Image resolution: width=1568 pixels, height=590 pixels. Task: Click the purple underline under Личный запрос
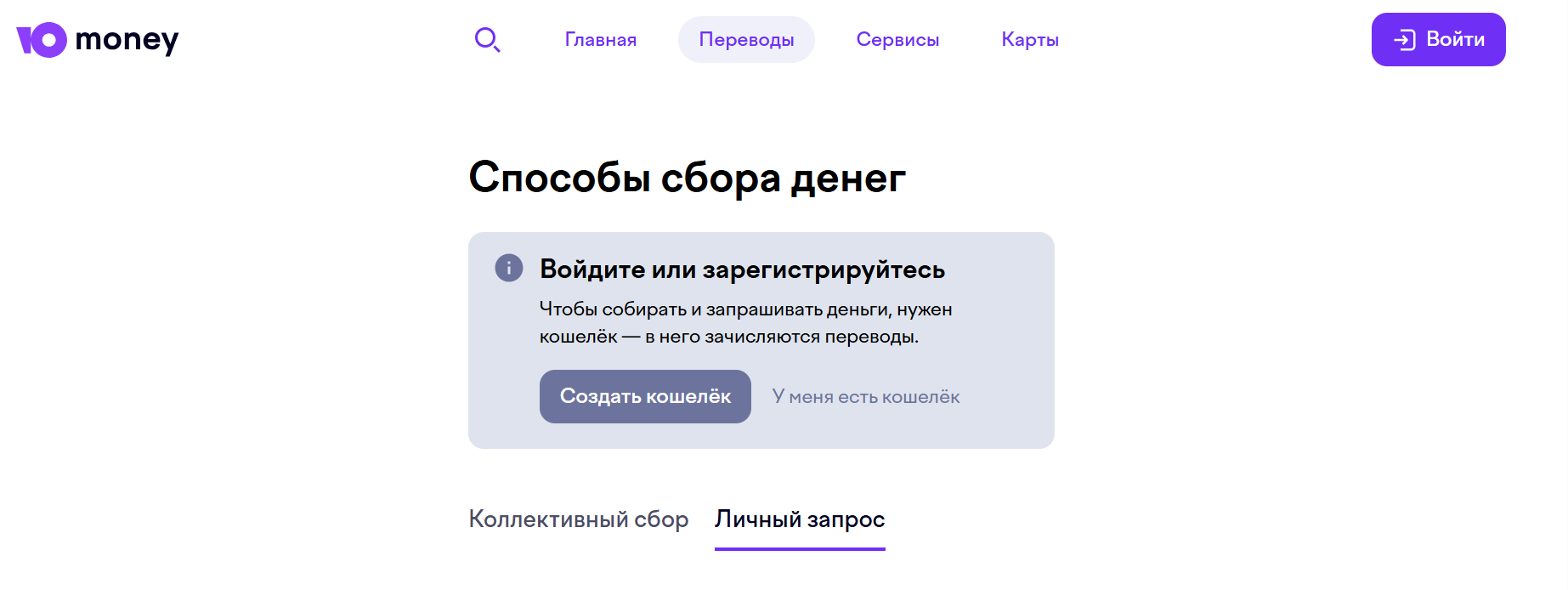pos(799,551)
